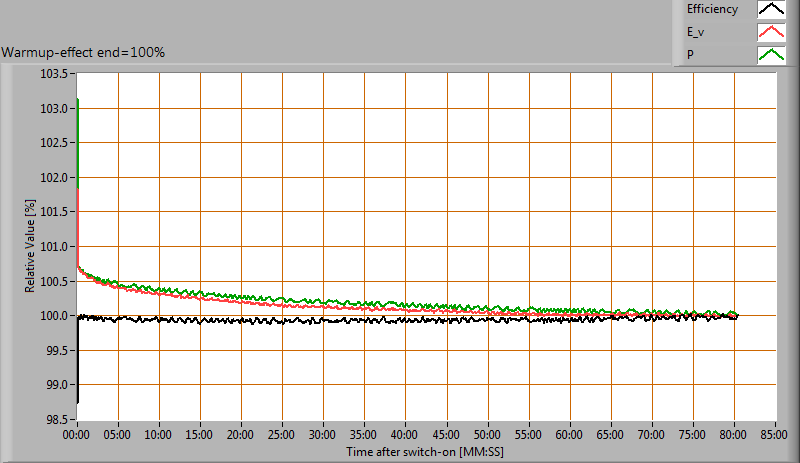Screen dimensions: 800x463
Task: Click the 40:00 tick label on X-axis
Action: 406,436
